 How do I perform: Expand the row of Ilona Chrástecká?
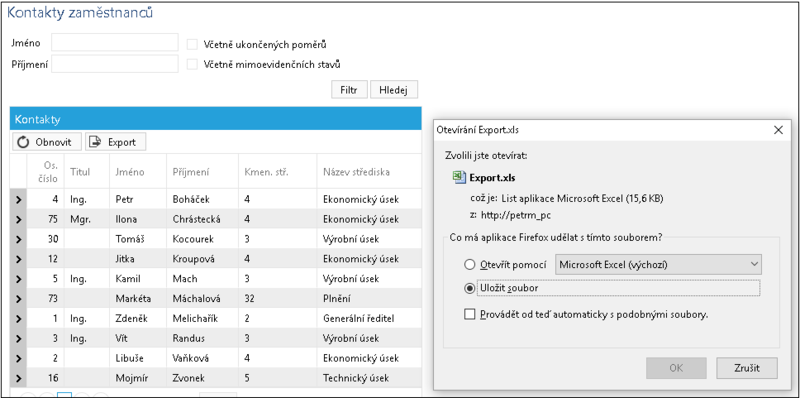coord(18,219)
